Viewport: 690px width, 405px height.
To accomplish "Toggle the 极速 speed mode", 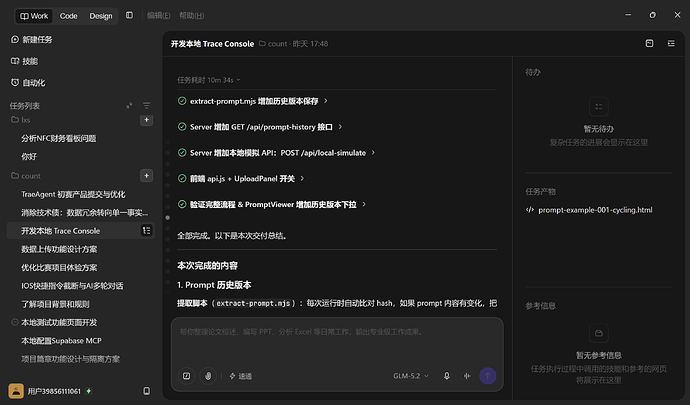I will 240,376.
